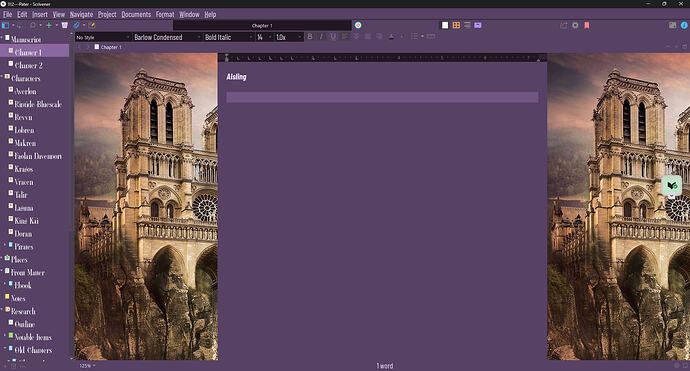Open the Bold Italic typeface dropdown
Screen dimensions: 690x371
pos(229,37)
